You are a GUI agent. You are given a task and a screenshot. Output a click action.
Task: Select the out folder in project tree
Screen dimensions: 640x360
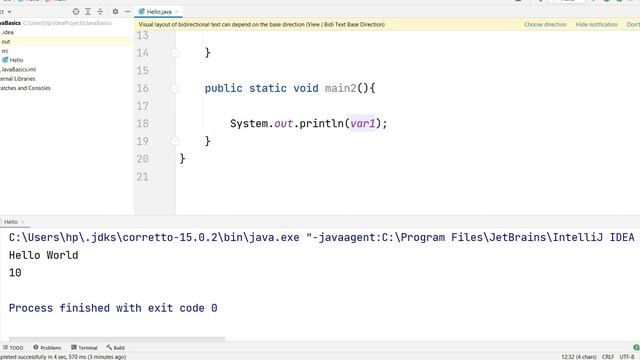(x=6, y=42)
